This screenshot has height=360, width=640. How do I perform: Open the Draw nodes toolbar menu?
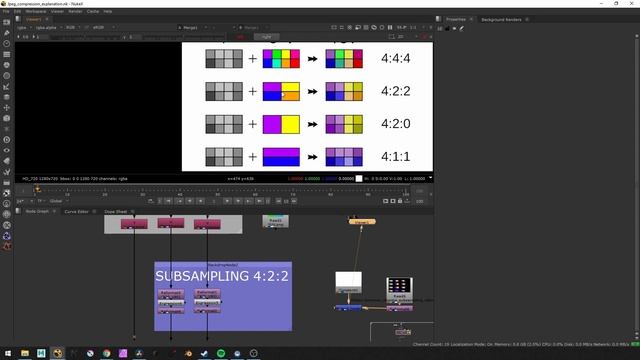(7, 33)
